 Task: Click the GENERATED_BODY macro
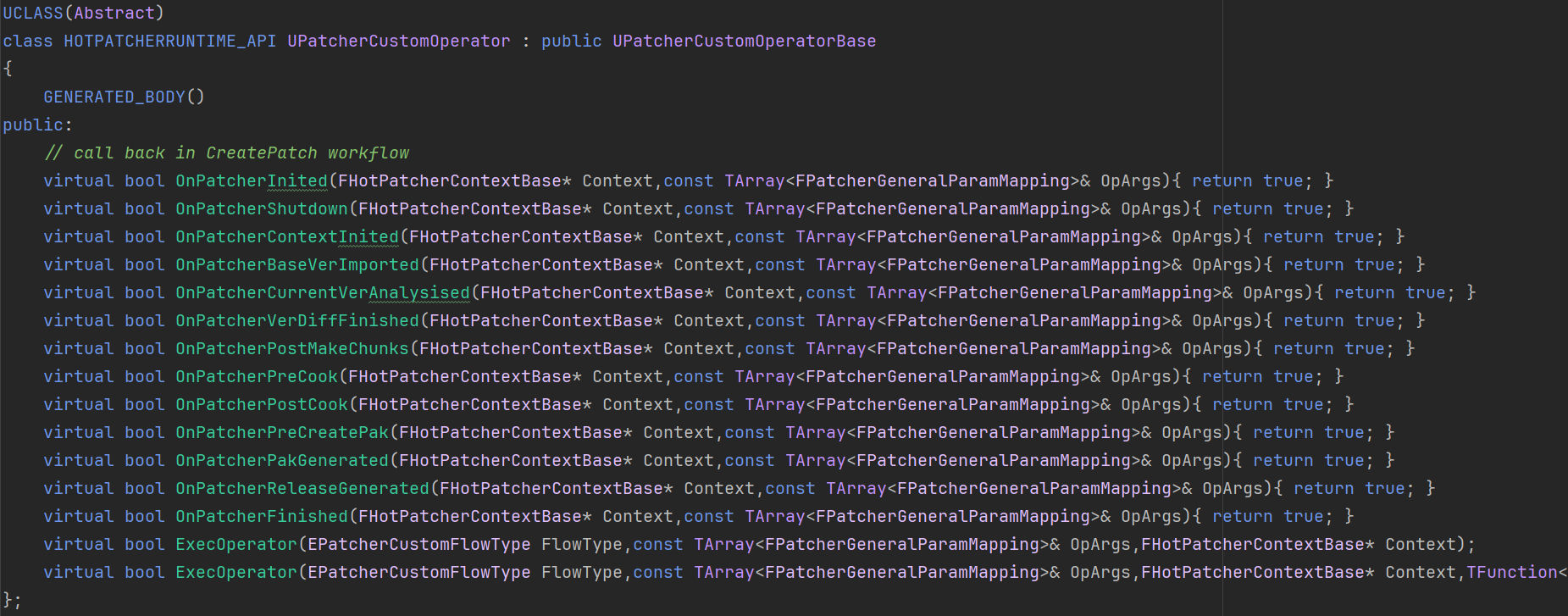[114, 97]
